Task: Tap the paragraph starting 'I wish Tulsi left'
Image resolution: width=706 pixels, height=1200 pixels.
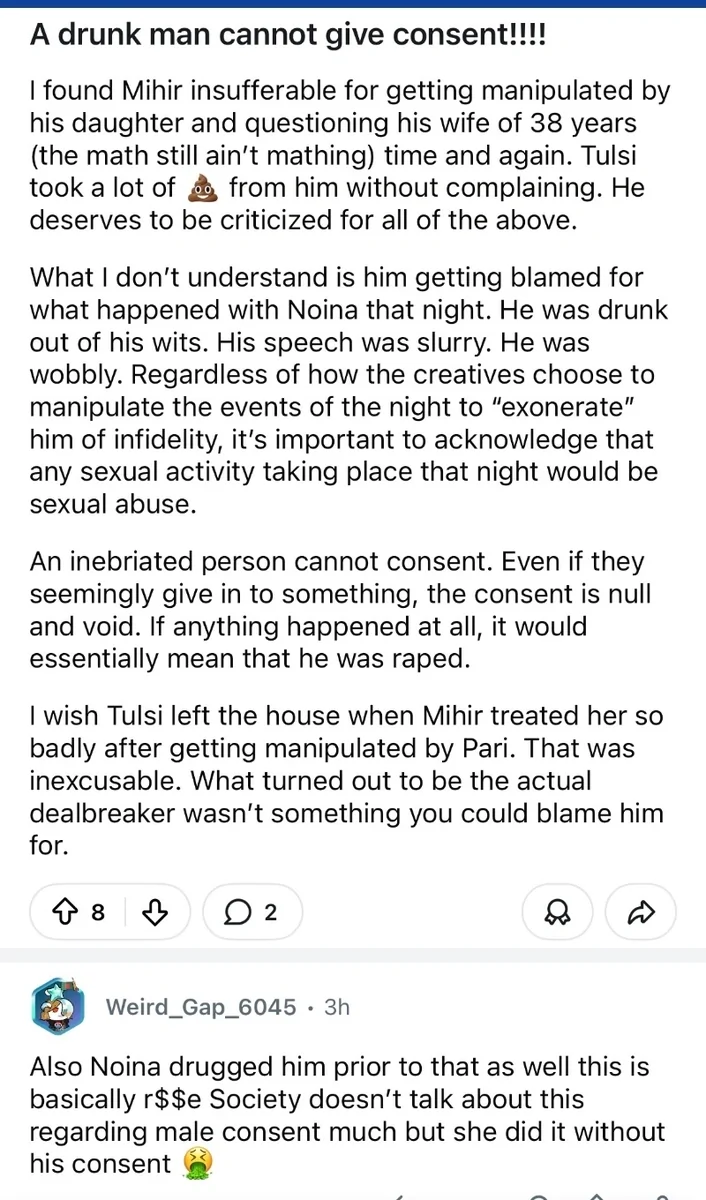Action: [346, 780]
